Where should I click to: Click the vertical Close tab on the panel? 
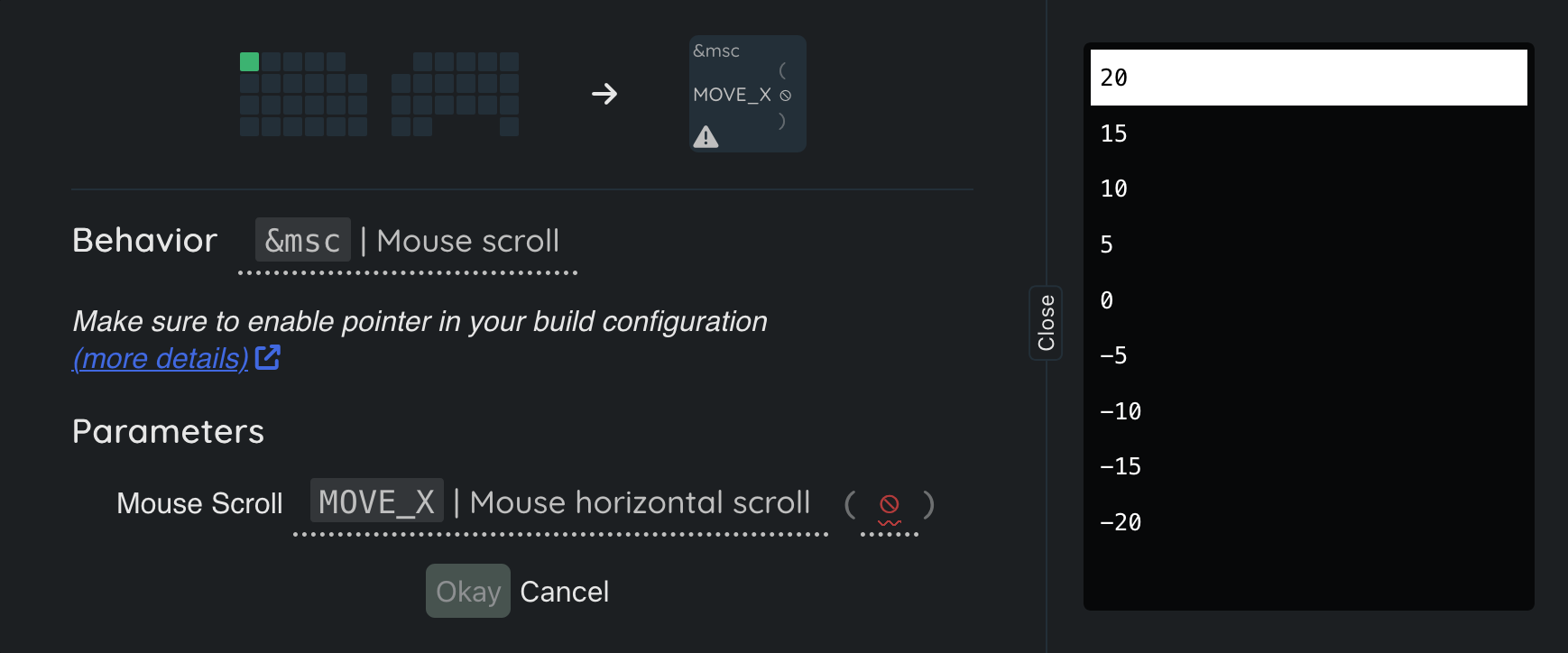(1046, 323)
